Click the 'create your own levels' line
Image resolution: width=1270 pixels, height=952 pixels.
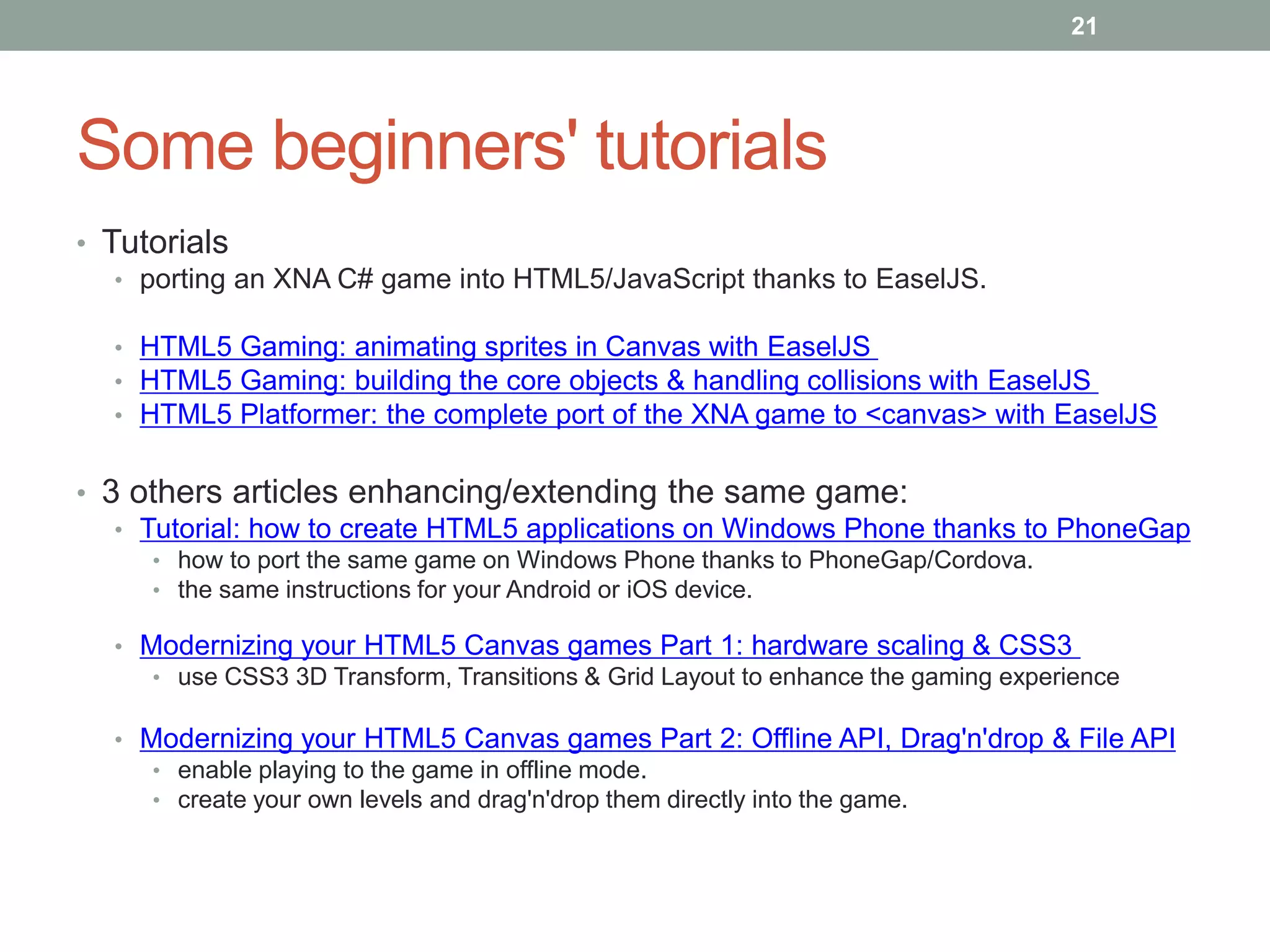542,800
